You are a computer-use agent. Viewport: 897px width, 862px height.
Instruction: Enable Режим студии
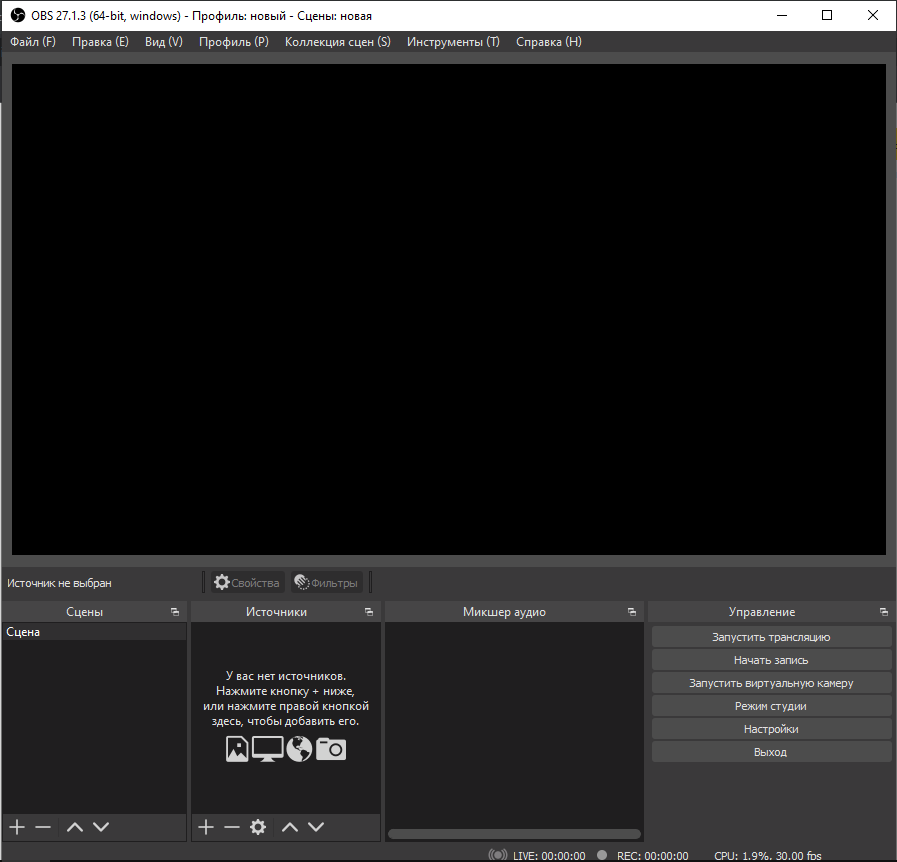tap(771, 706)
